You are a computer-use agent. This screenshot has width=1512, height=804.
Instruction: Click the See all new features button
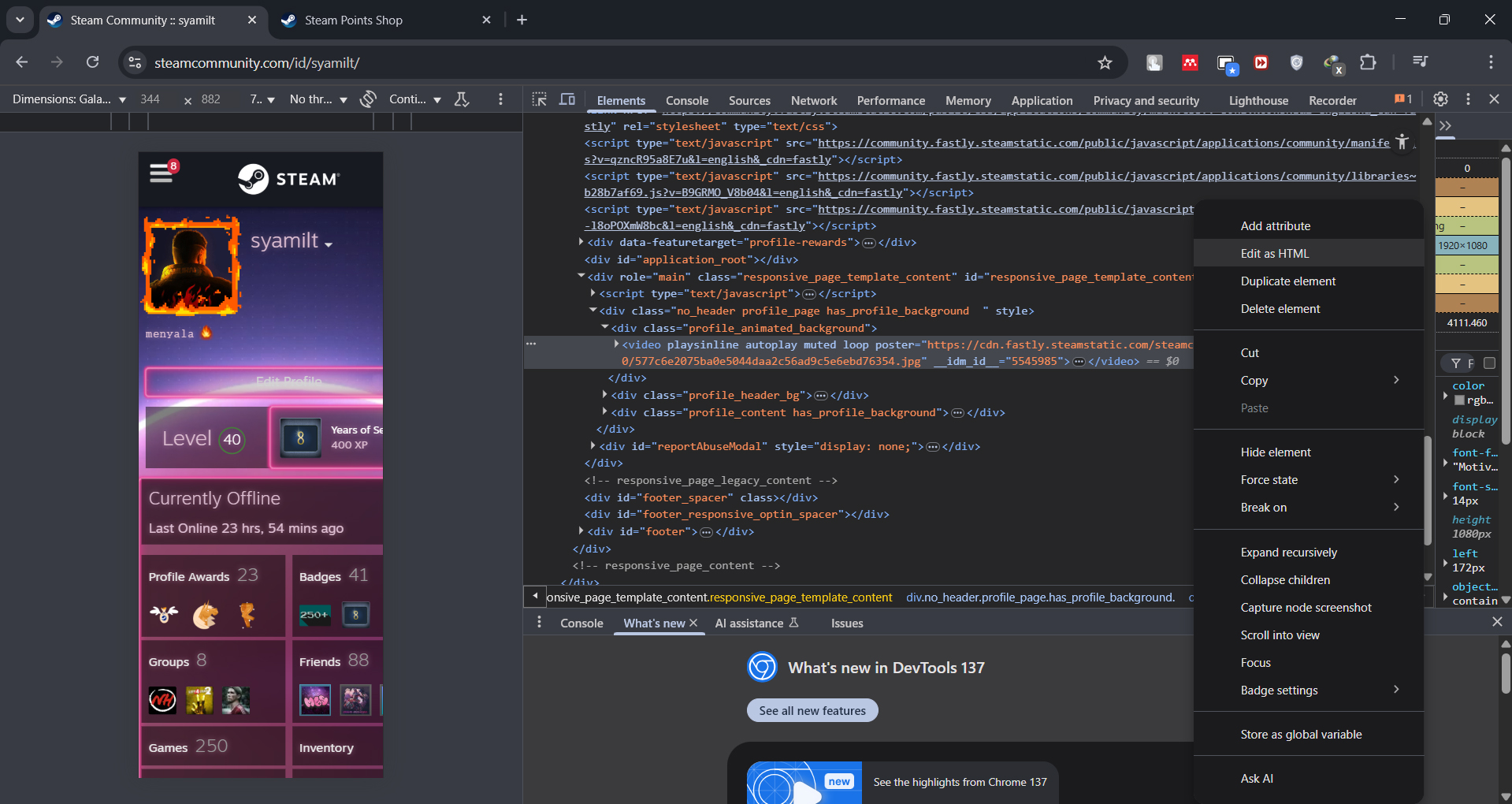[x=812, y=710]
